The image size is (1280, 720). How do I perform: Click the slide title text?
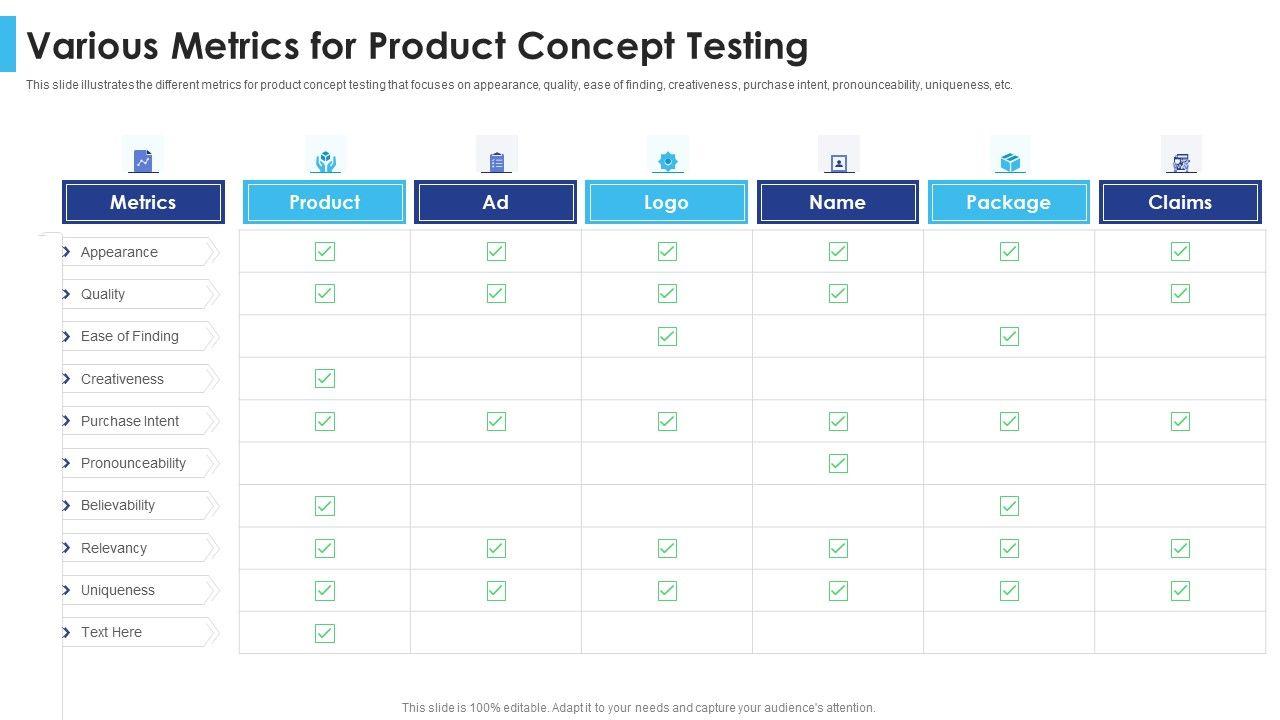point(417,46)
